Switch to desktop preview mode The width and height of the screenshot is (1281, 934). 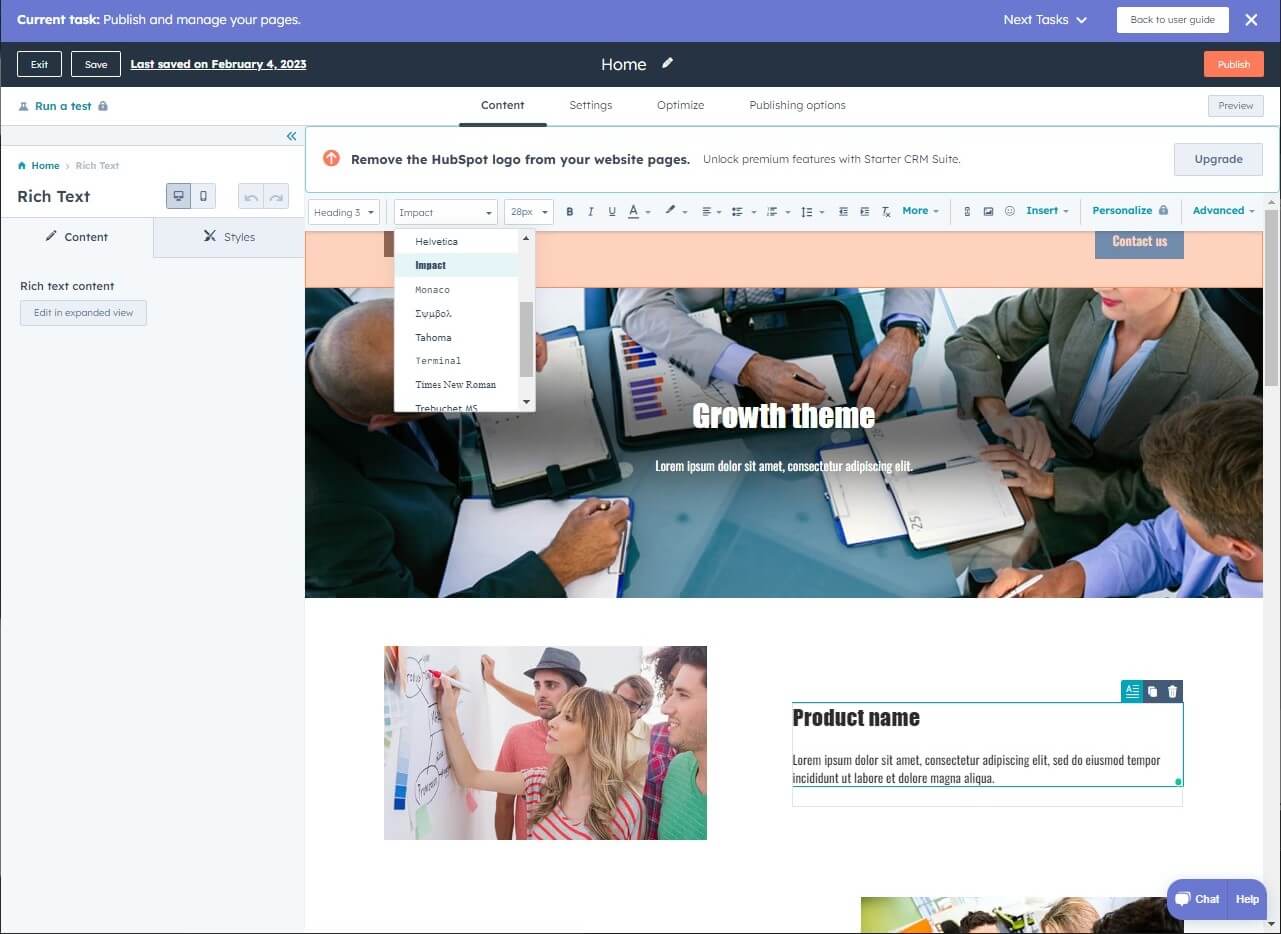pyautogui.click(x=178, y=196)
